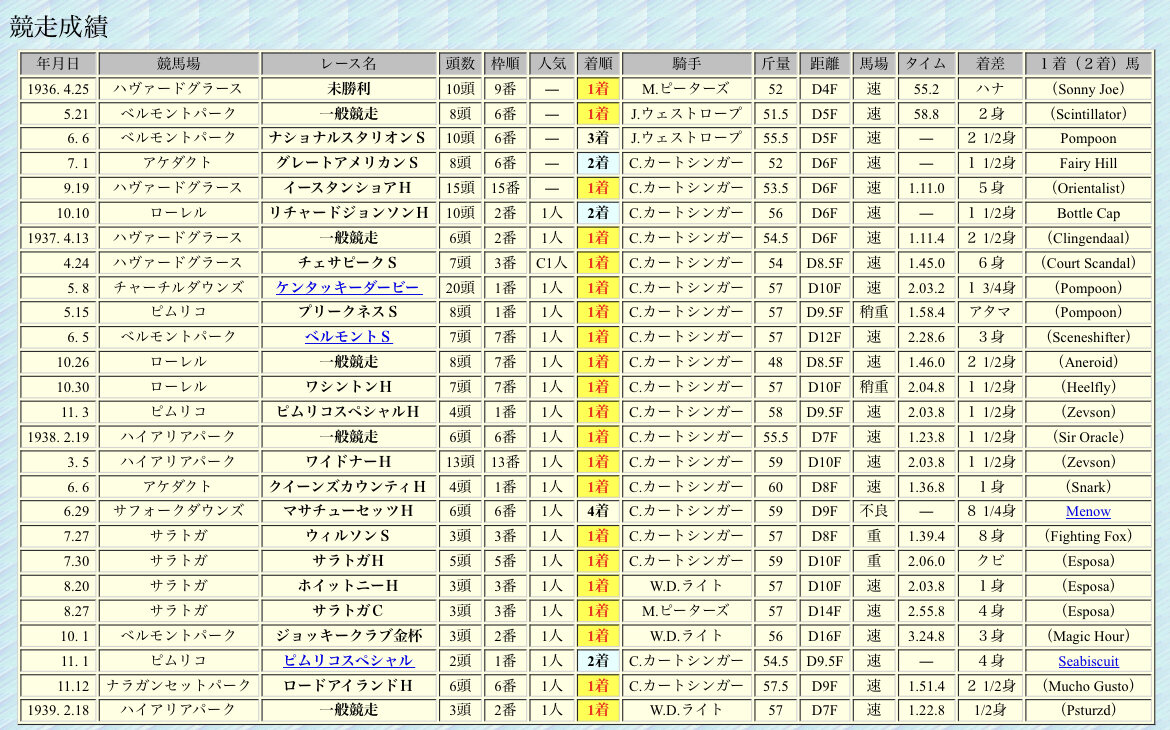
Task: Click the 1着(2着)馬 column header
Action: tap(1089, 63)
